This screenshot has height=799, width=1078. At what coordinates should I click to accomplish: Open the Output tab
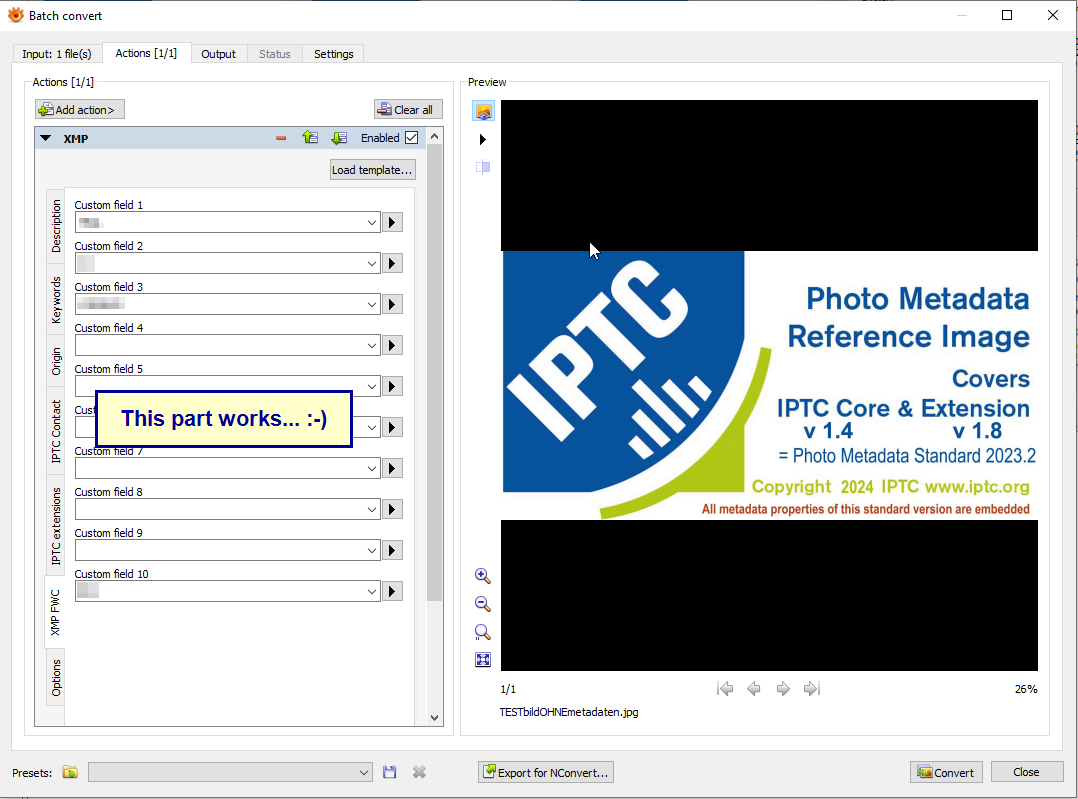point(219,54)
